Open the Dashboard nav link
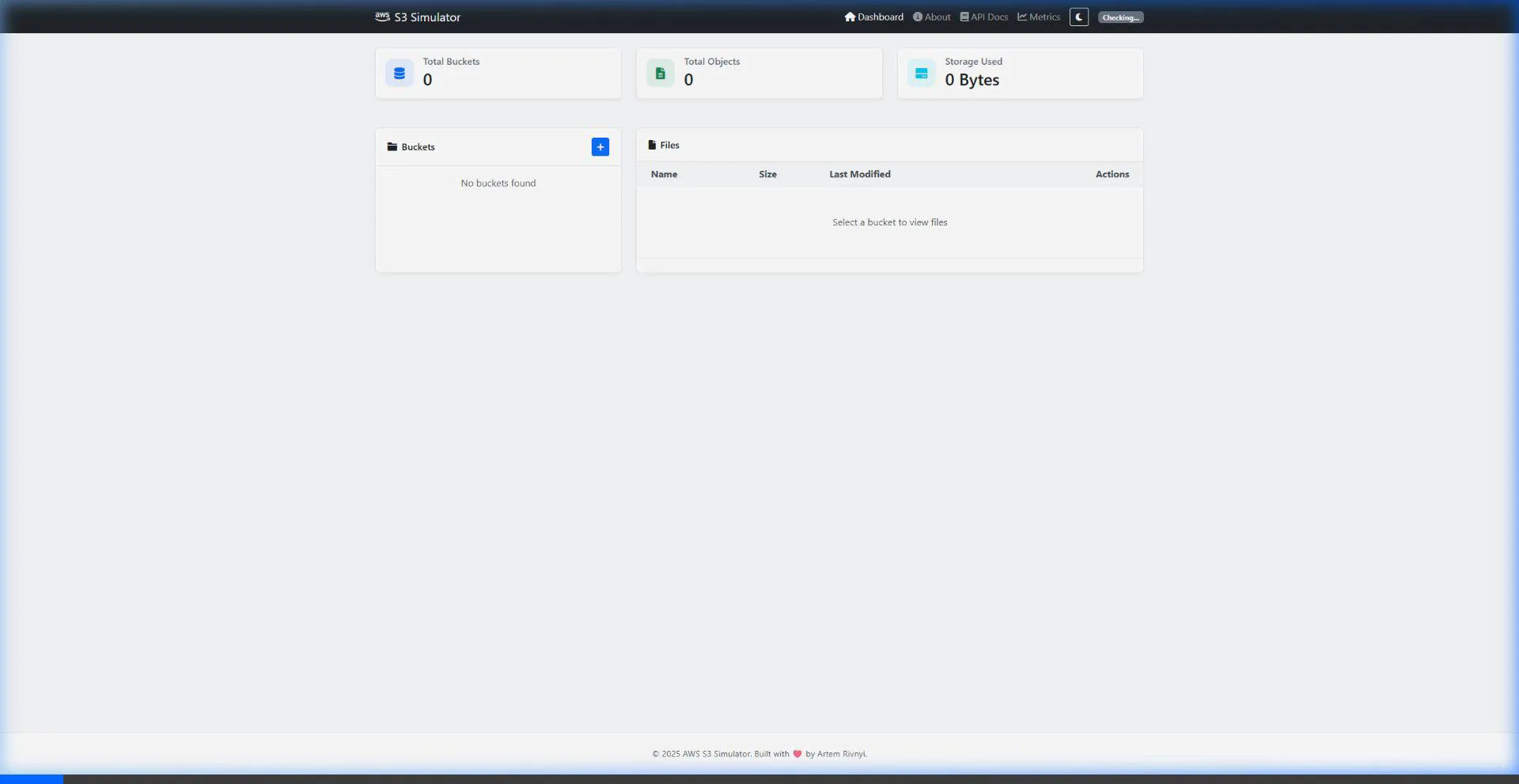Screen dimensions: 1519x784 (x=873, y=17)
